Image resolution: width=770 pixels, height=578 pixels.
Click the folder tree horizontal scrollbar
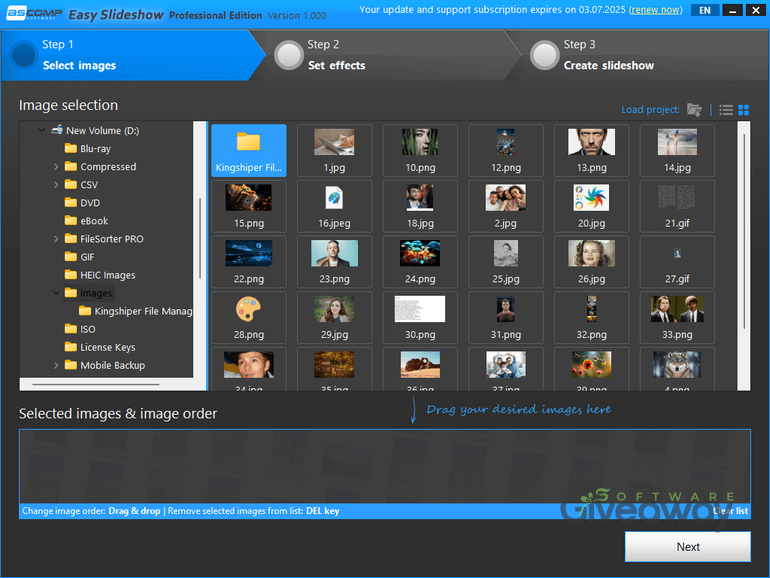(106, 384)
